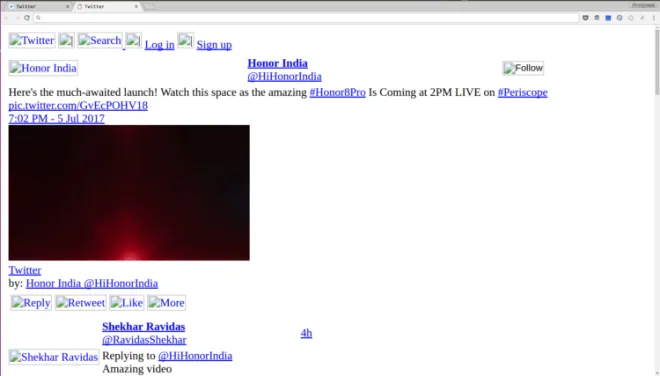Viewport: 660px width, 376px height.
Task: Open the pic.twitter.com/GvEcPOHV18 link
Action: (x=78, y=105)
